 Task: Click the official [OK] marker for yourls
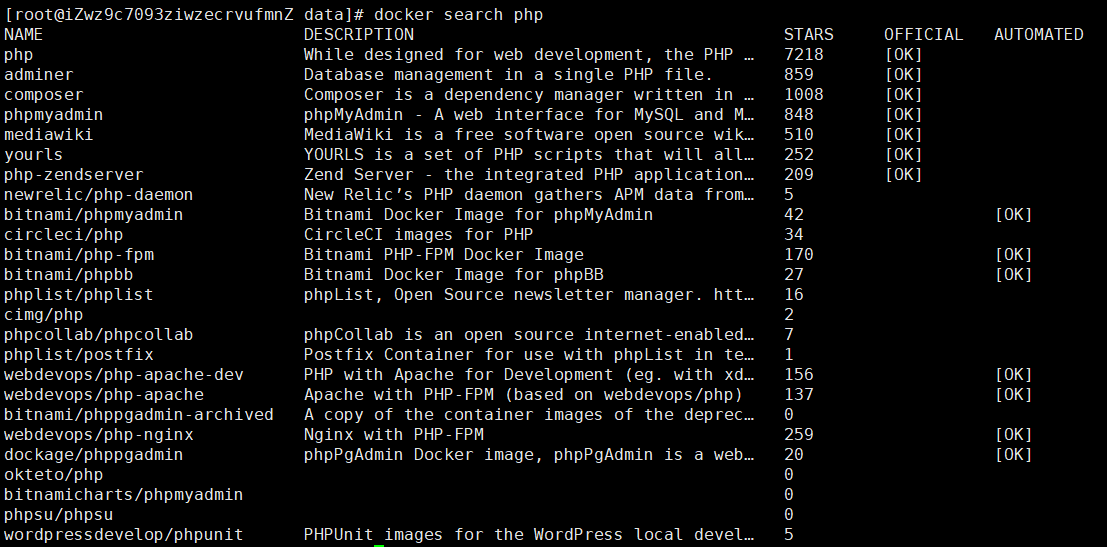point(903,154)
